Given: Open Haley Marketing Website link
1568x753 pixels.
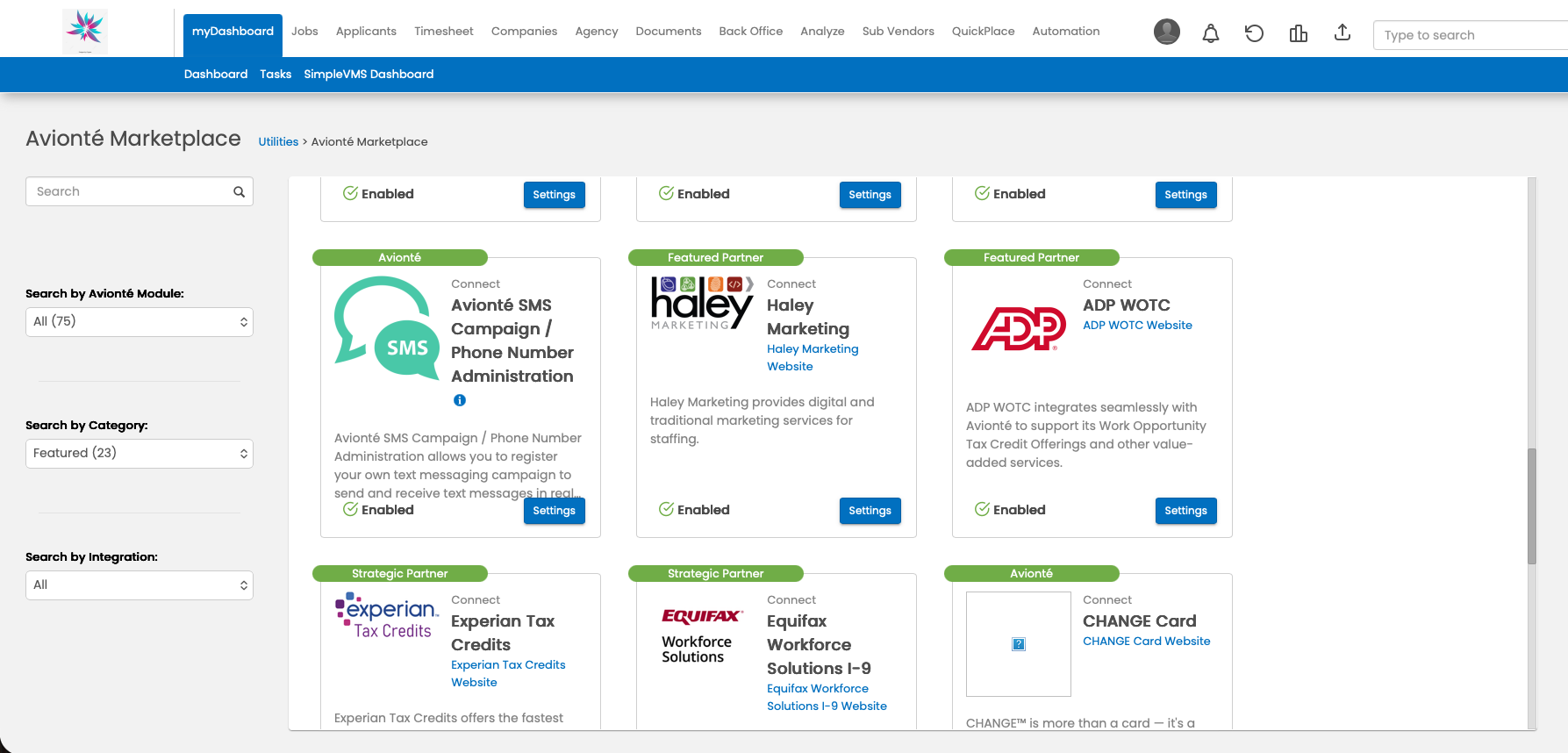Looking at the screenshot, I should point(813,358).
